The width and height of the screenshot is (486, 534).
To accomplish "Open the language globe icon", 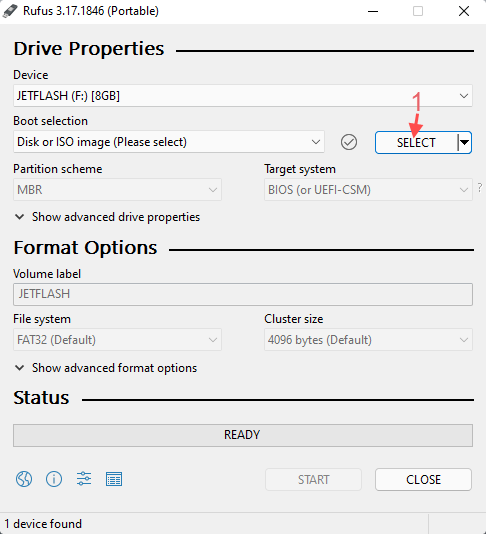I will pos(24,479).
